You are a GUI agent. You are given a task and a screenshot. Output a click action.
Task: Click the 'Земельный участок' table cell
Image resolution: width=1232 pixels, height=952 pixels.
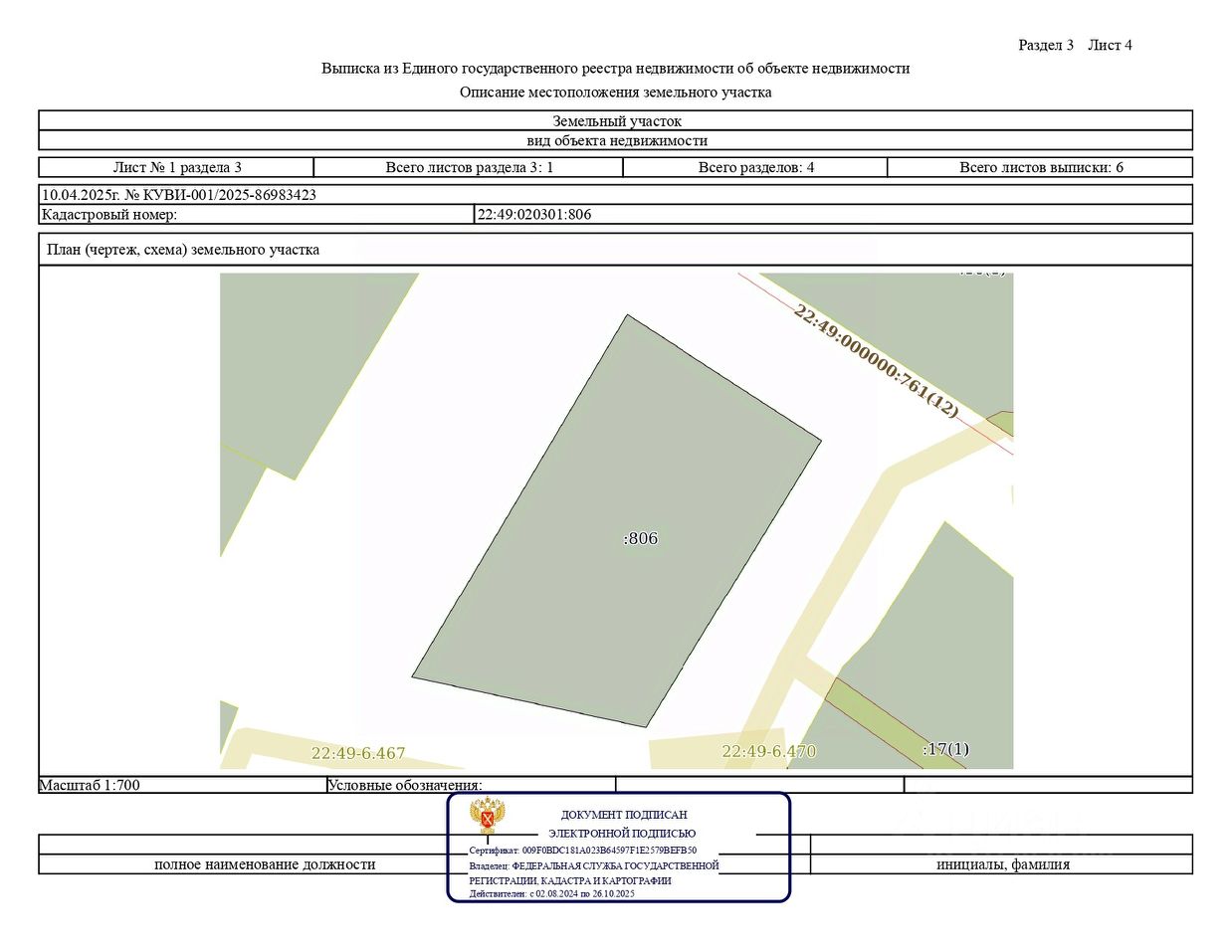(x=616, y=121)
